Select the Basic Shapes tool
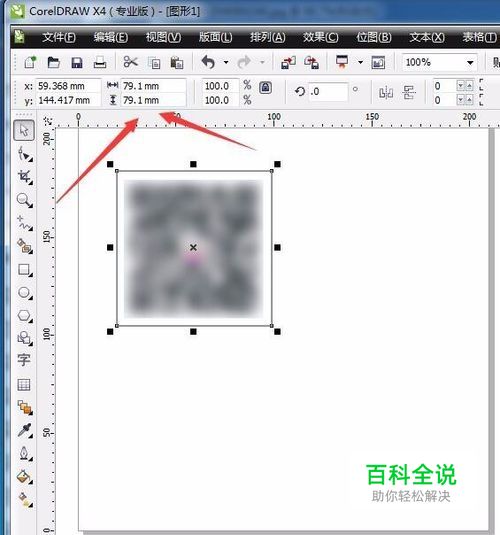Viewport: 500px width, 535px height. click(x=25, y=338)
